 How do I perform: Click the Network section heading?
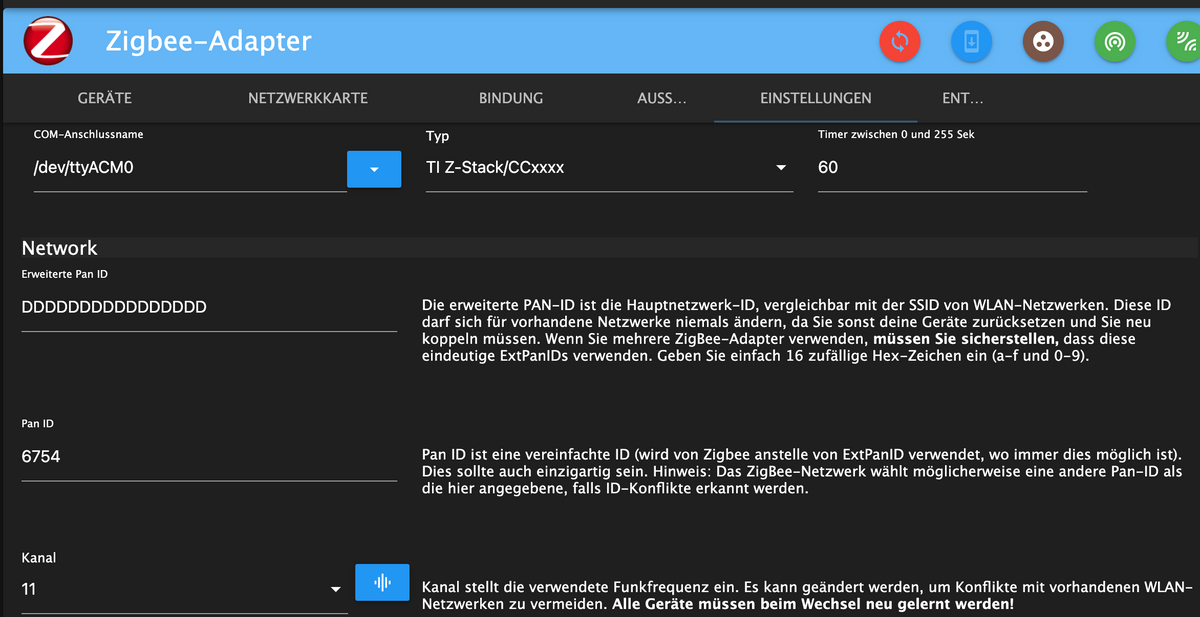coord(60,248)
